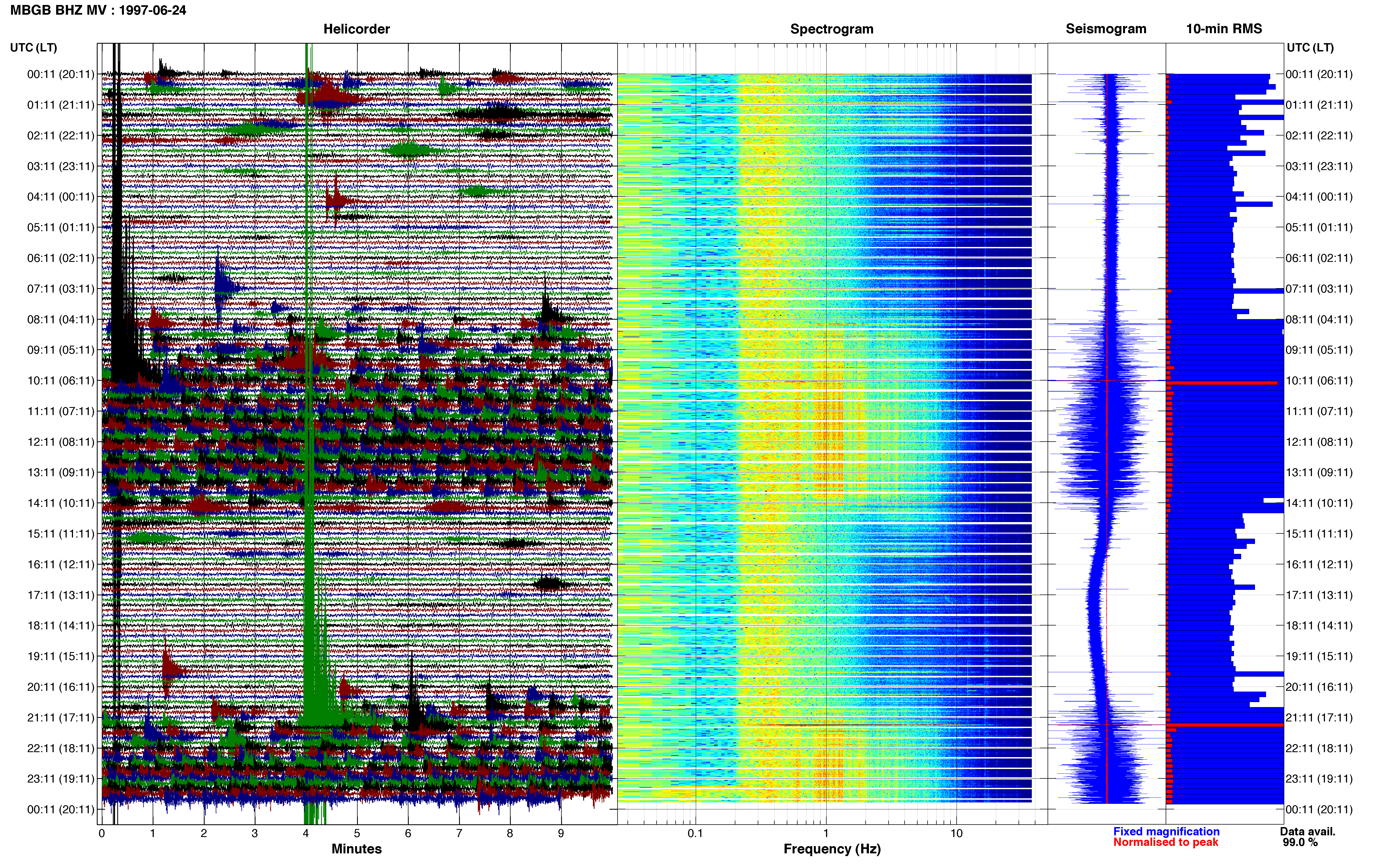This screenshot has height=868, width=1388.
Task: Click the right '10:11 (06:11)' time label
Action: (x=1319, y=380)
